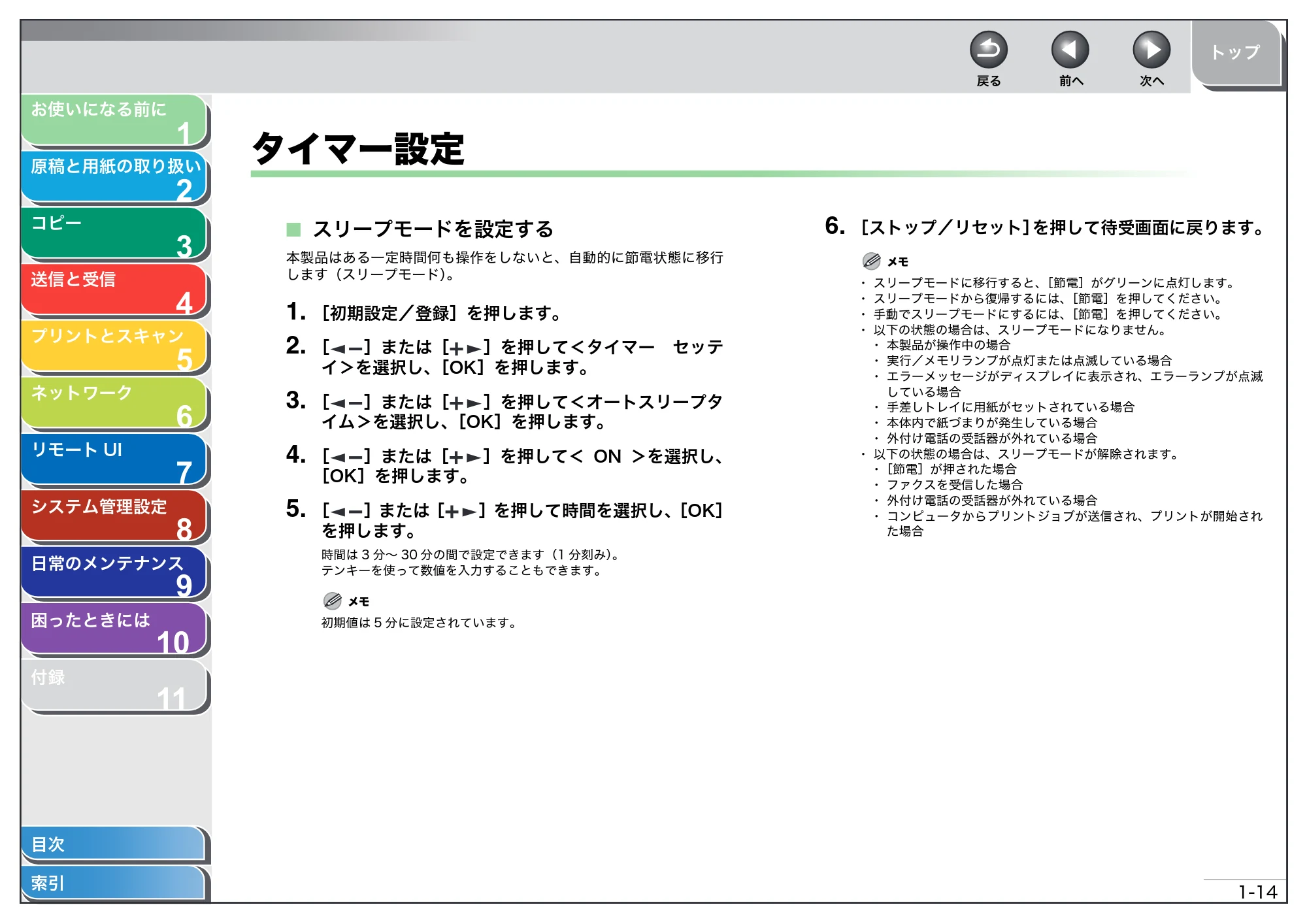Viewport: 1307px width, 924px height.
Task: Click the line 本体内で紙づまりが発生している場合
Action: tap(991, 423)
